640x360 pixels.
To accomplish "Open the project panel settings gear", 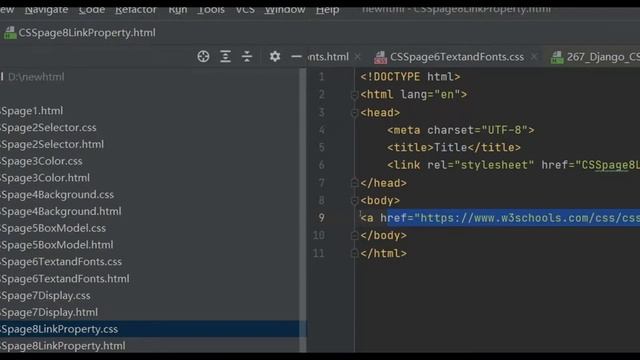I will pyautogui.click(x=275, y=56).
